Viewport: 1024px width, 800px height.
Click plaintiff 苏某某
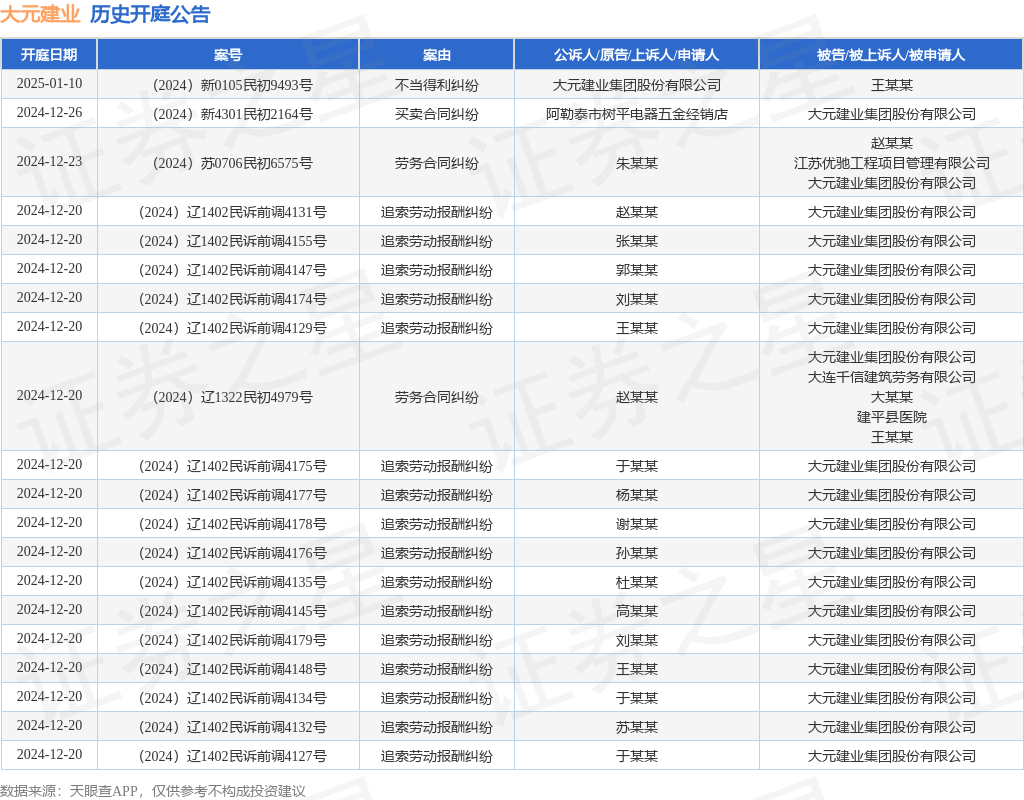(x=637, y=727)
